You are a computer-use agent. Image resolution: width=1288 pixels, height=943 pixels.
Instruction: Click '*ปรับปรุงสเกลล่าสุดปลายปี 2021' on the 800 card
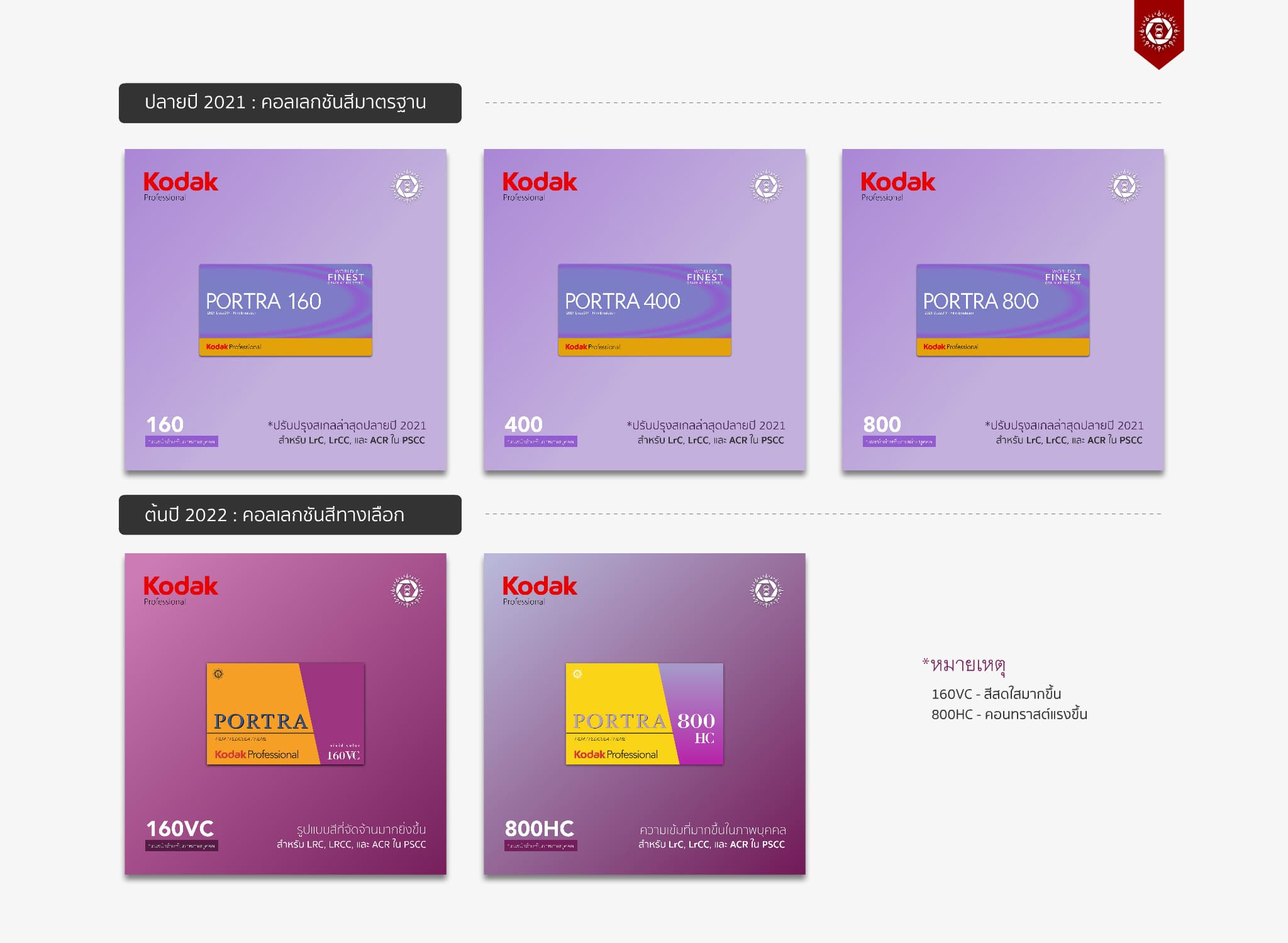click(x=1064, y=426)
